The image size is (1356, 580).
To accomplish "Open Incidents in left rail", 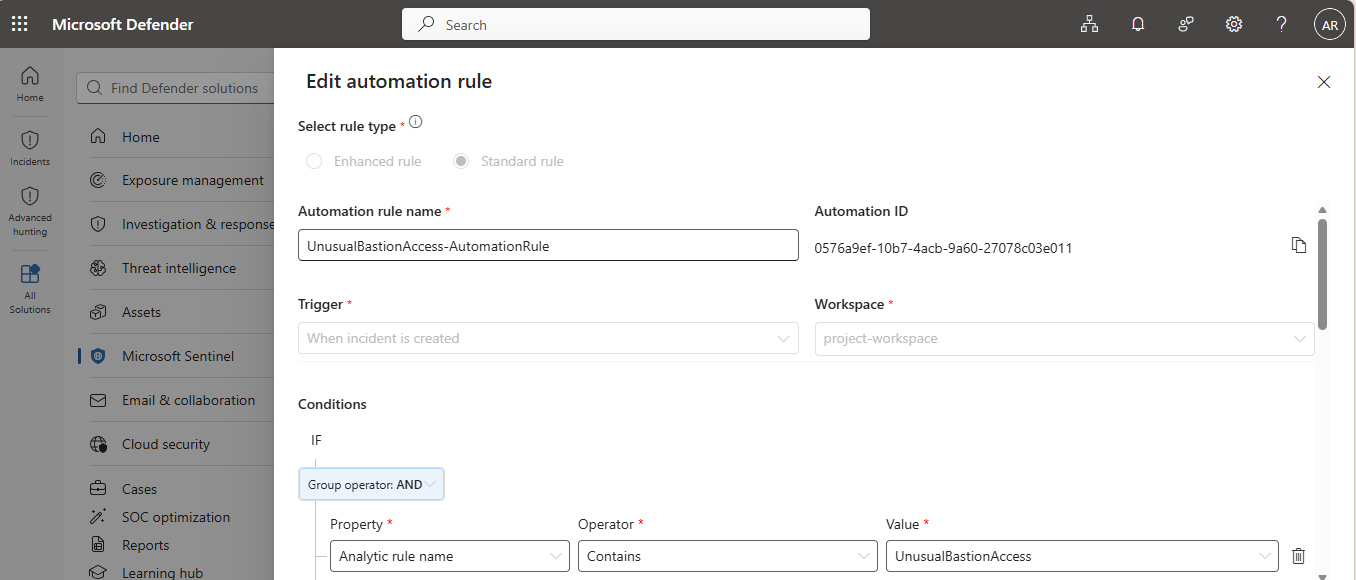I will point(30,148).
